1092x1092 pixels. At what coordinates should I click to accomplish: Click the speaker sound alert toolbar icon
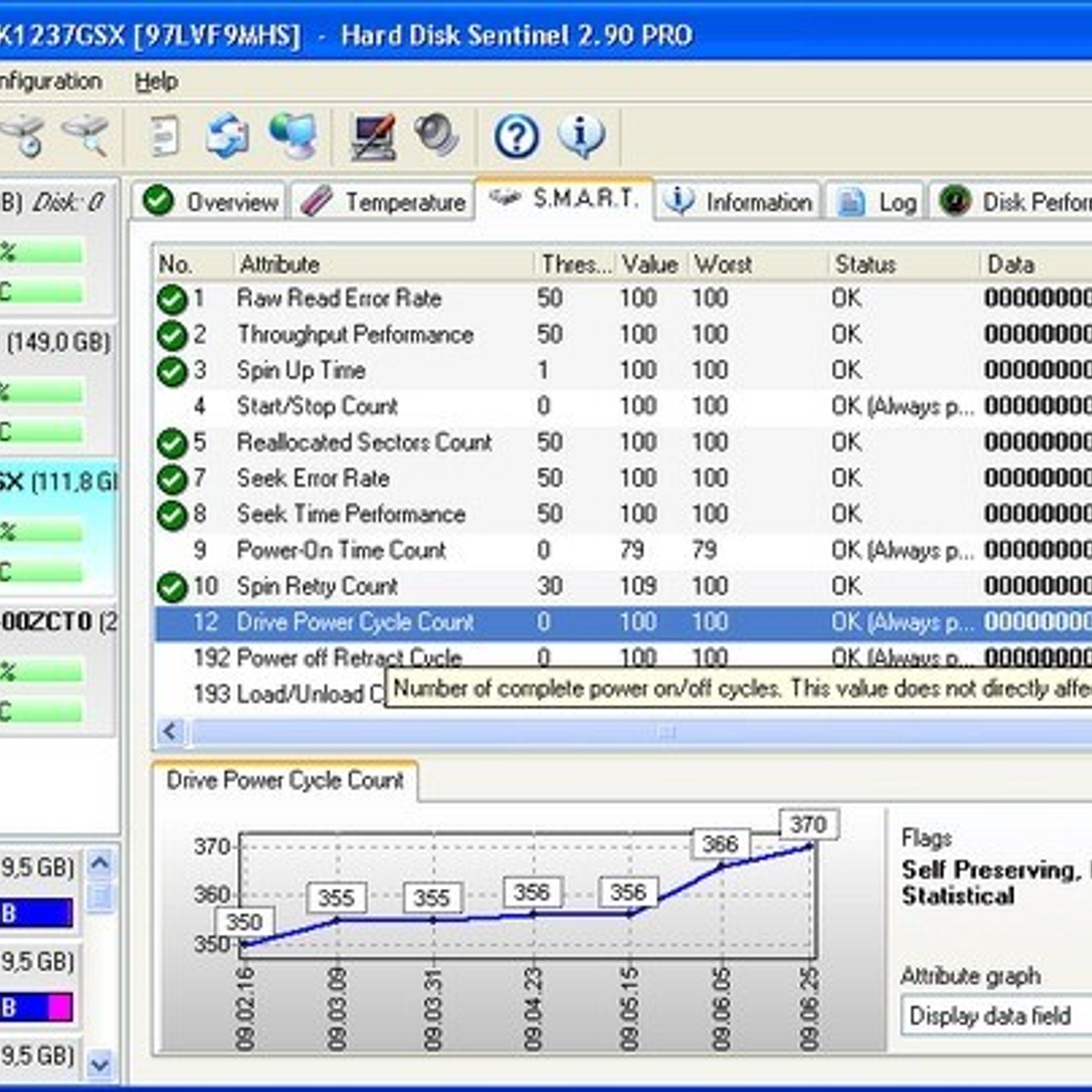tap(437, 134)
